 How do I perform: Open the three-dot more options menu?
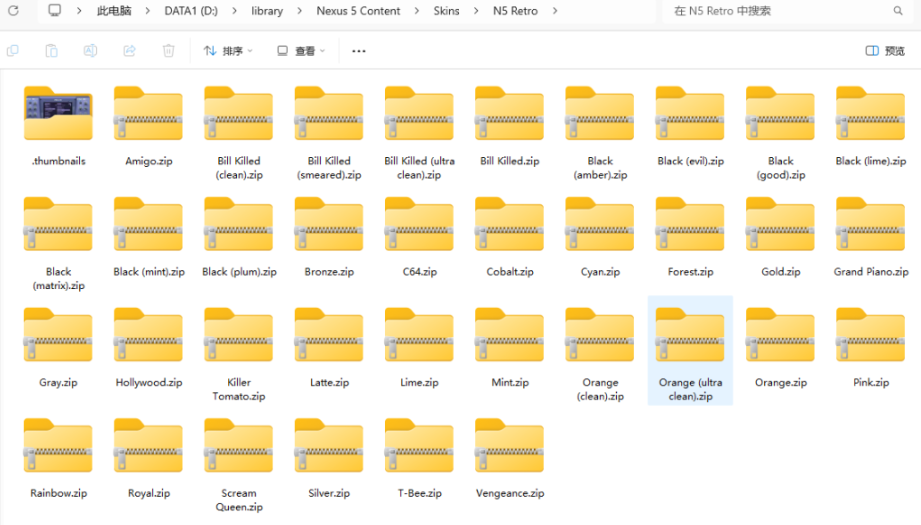[359, 51]
